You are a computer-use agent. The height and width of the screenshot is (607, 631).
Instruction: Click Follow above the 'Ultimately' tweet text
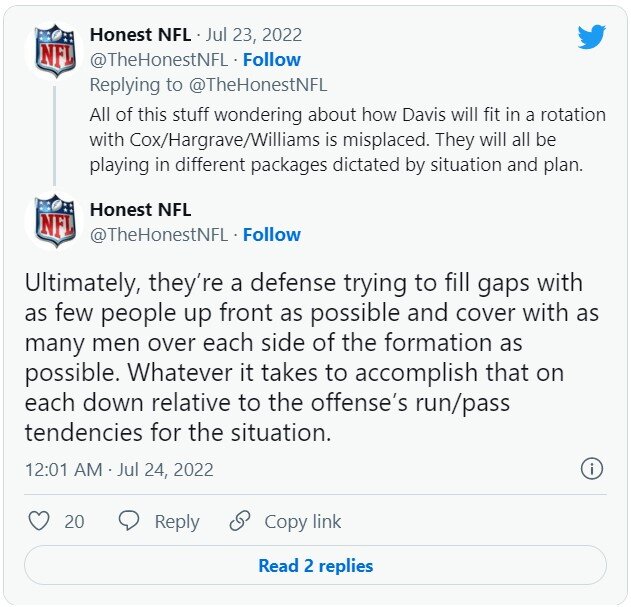[271, 235]
